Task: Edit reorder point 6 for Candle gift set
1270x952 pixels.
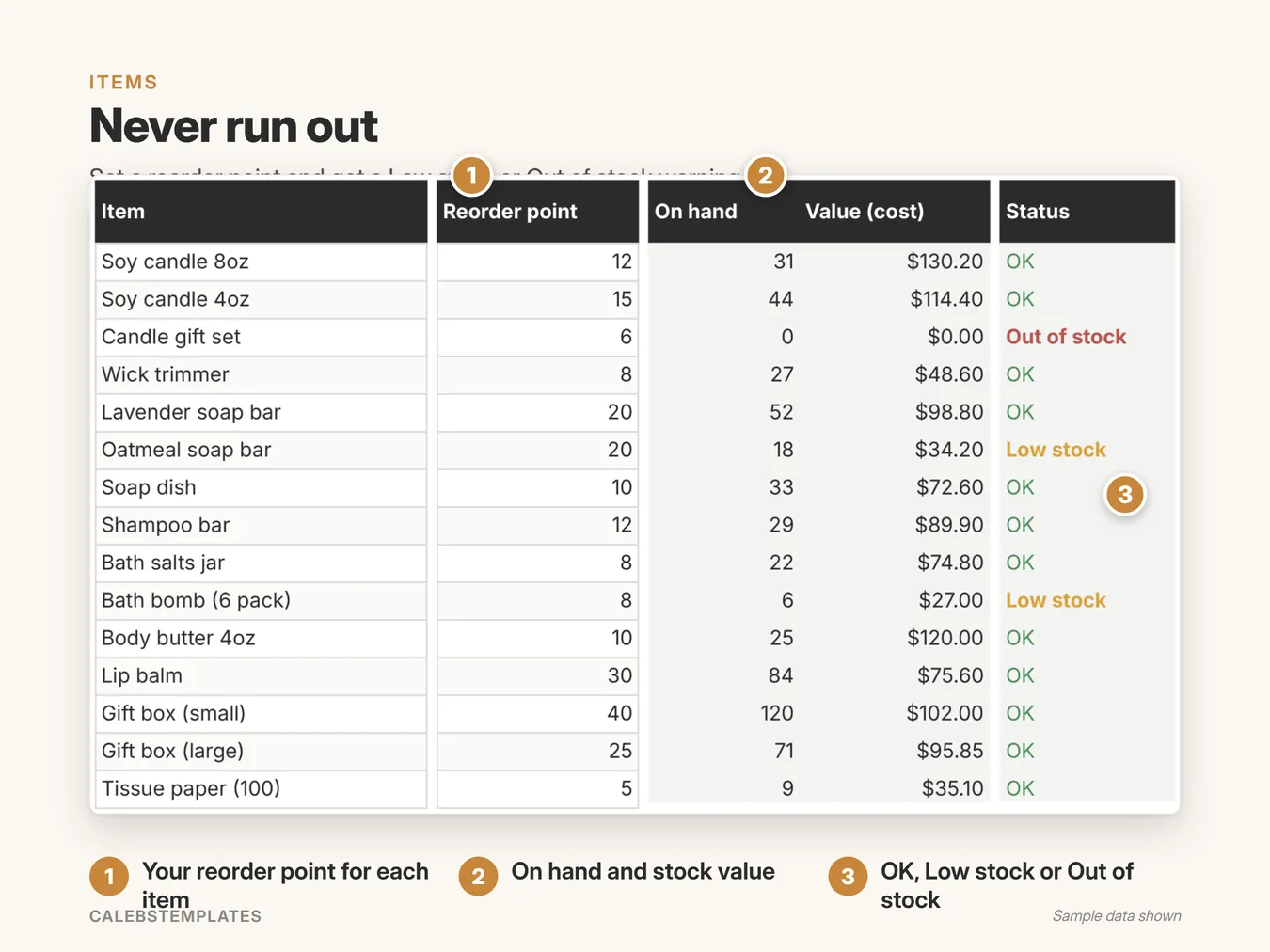Action: 538,337
